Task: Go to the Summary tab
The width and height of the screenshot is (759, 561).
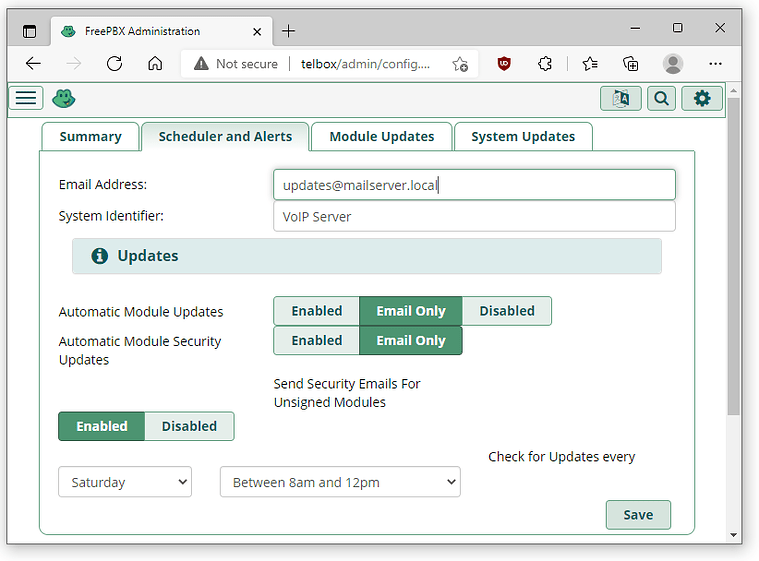Action: click(90, 137)
